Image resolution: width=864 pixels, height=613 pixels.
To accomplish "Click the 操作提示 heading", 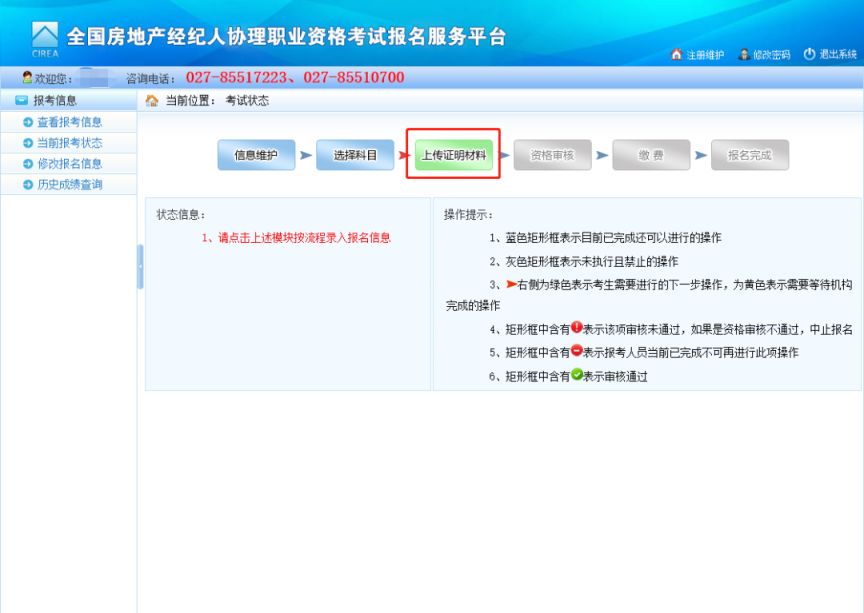I will (468, 214).
